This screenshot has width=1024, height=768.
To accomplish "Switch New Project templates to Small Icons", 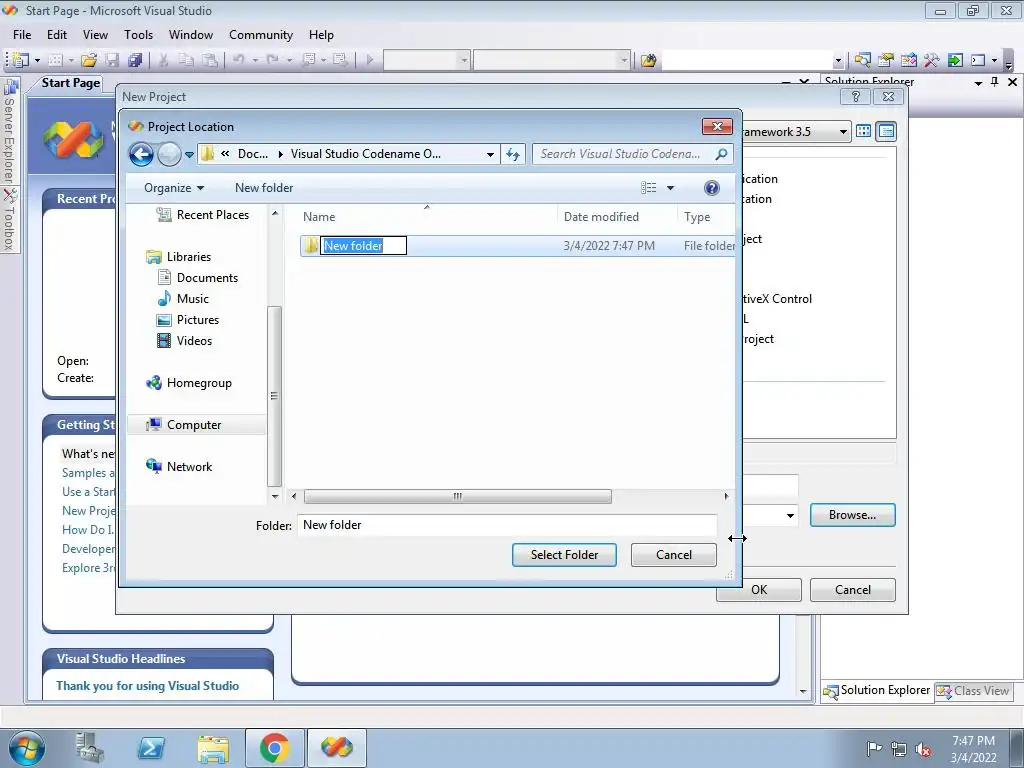I will [886, 131].
